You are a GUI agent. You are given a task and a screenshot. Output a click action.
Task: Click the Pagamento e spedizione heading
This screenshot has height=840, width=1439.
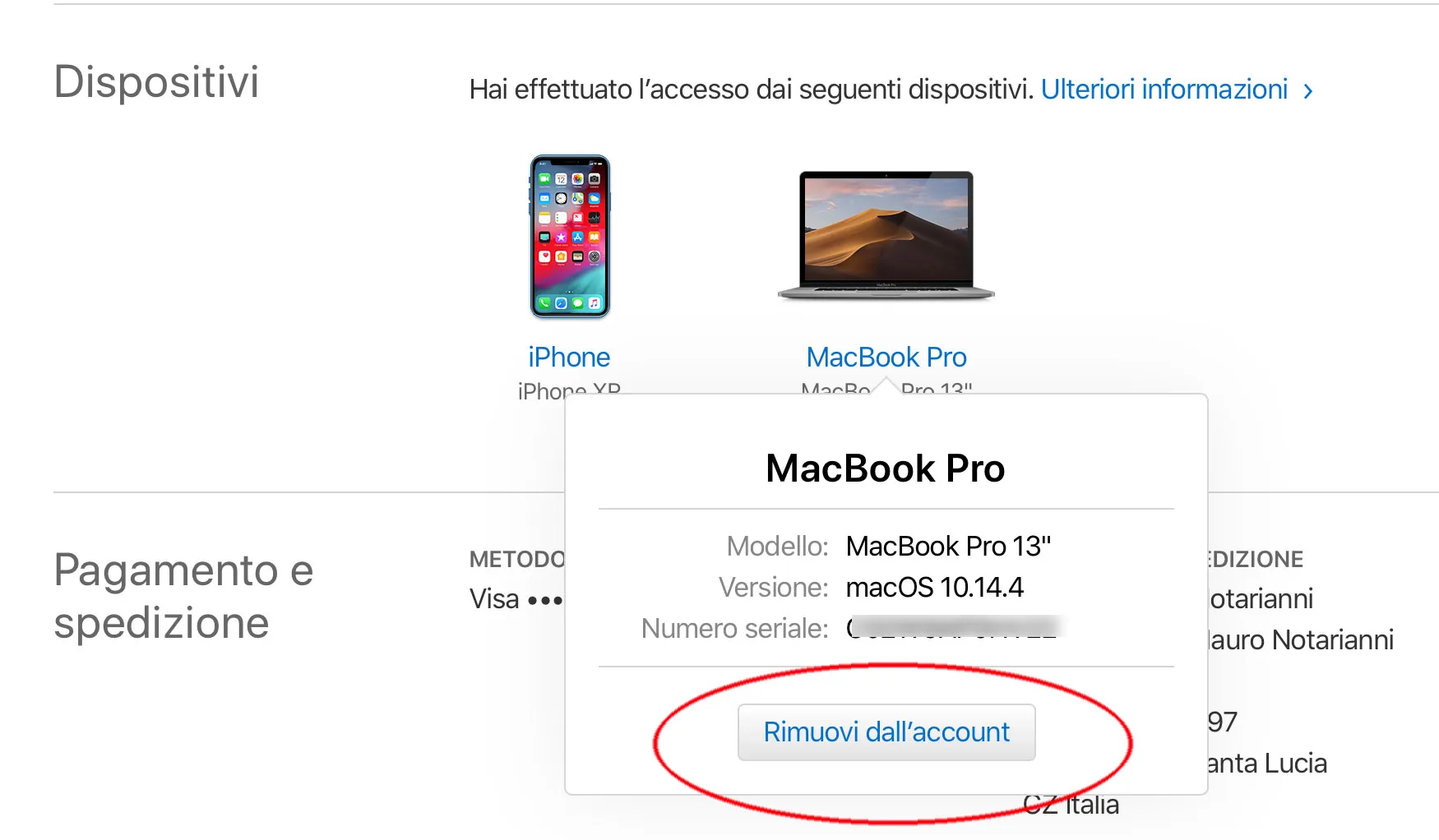pyautogui.click(x=183, y=594)
